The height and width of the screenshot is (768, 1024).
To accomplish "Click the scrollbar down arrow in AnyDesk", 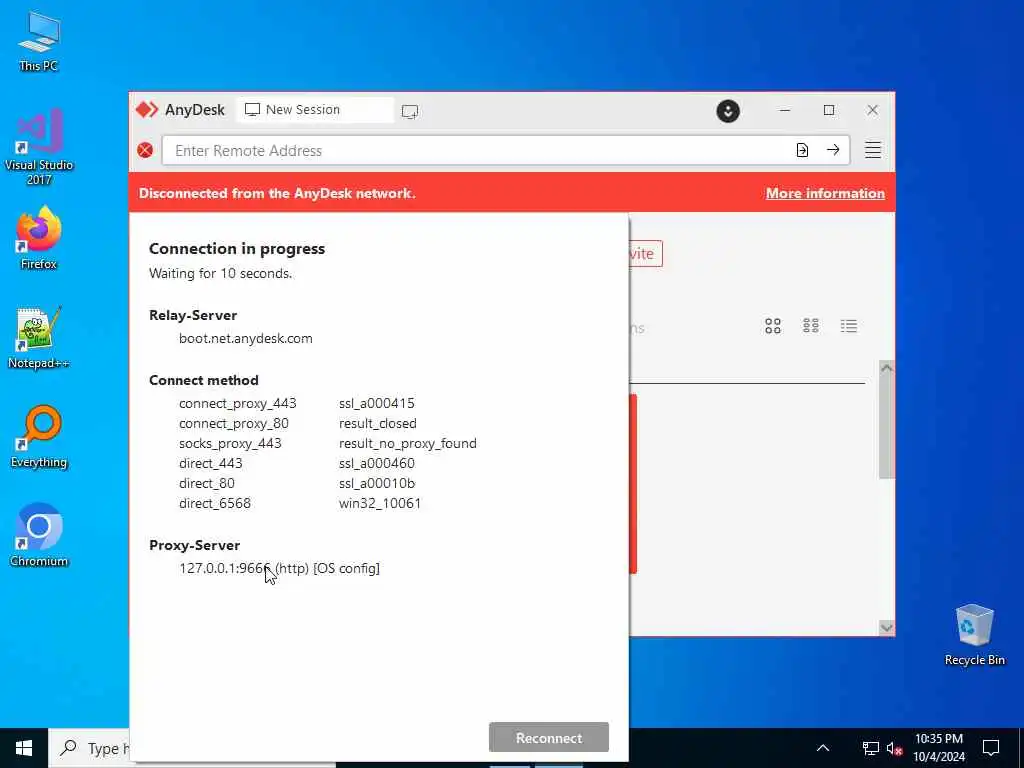I will (x=886, y=628).
